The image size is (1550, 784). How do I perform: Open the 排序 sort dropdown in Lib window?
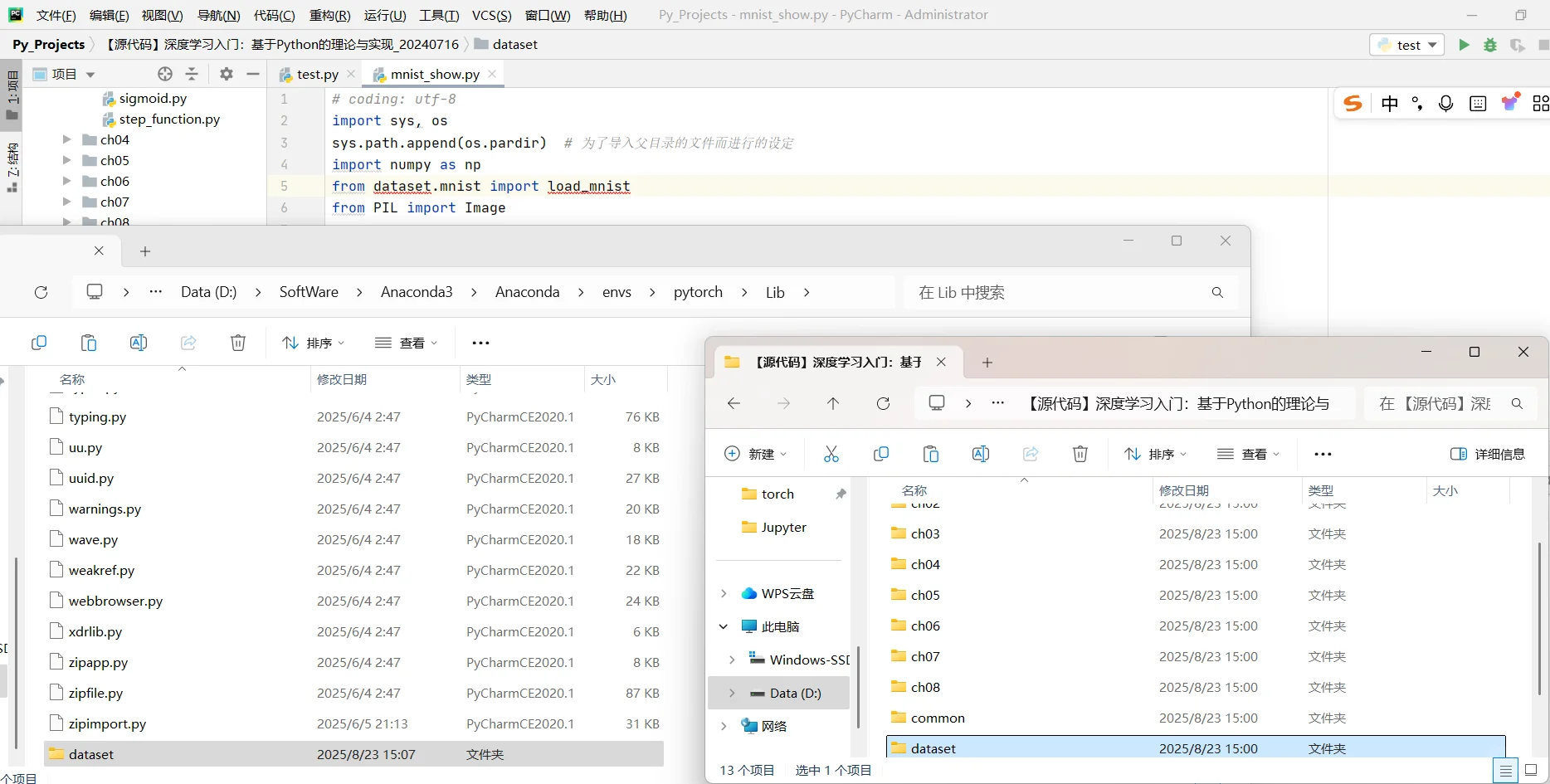[x=313, y=343]
